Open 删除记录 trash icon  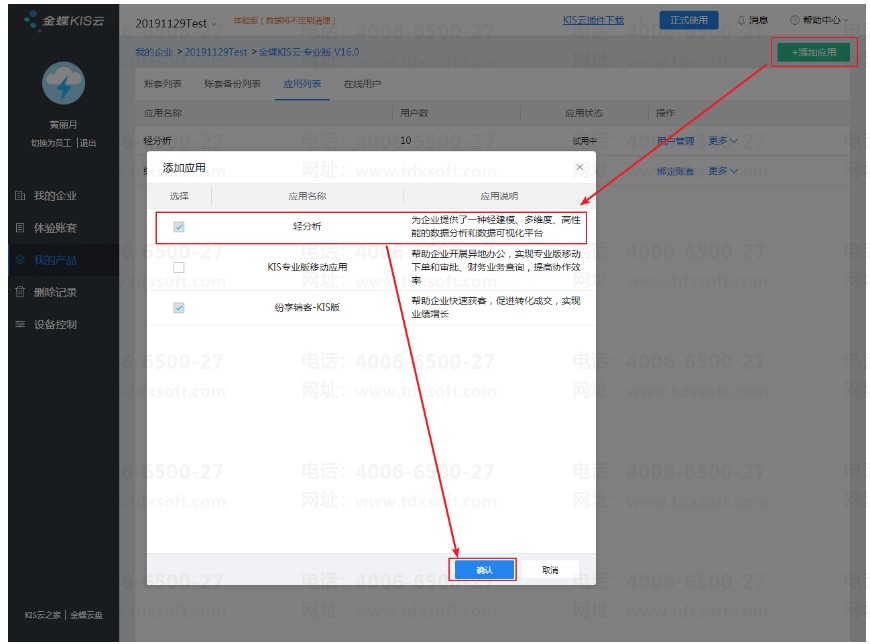[x=20, y=292]
